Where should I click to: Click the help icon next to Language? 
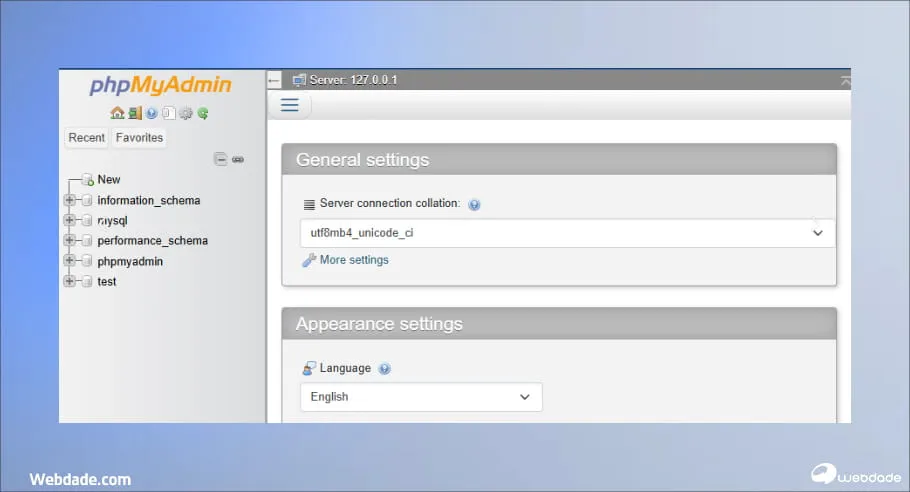385,369
